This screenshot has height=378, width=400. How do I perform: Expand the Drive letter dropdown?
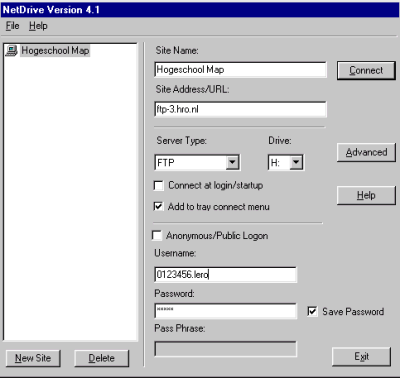click(296, 163)
